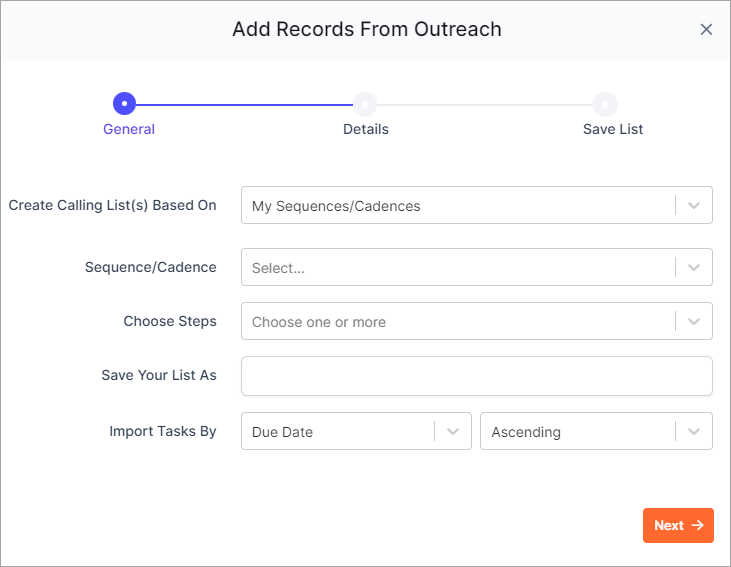Screen dimensions: 731x567
Task: Expand the Choose Steps chevron arrow
Action: point(694,322)
